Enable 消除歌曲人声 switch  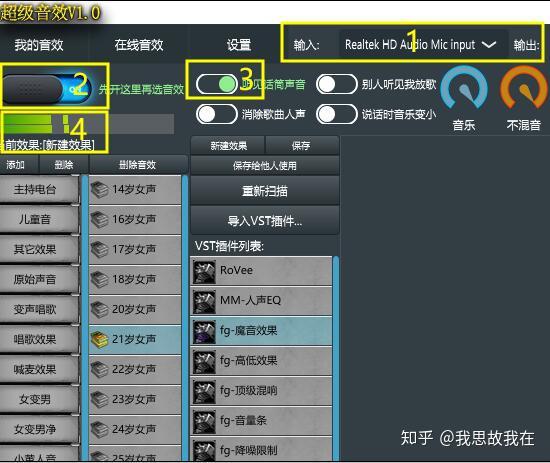coord(217,114)
